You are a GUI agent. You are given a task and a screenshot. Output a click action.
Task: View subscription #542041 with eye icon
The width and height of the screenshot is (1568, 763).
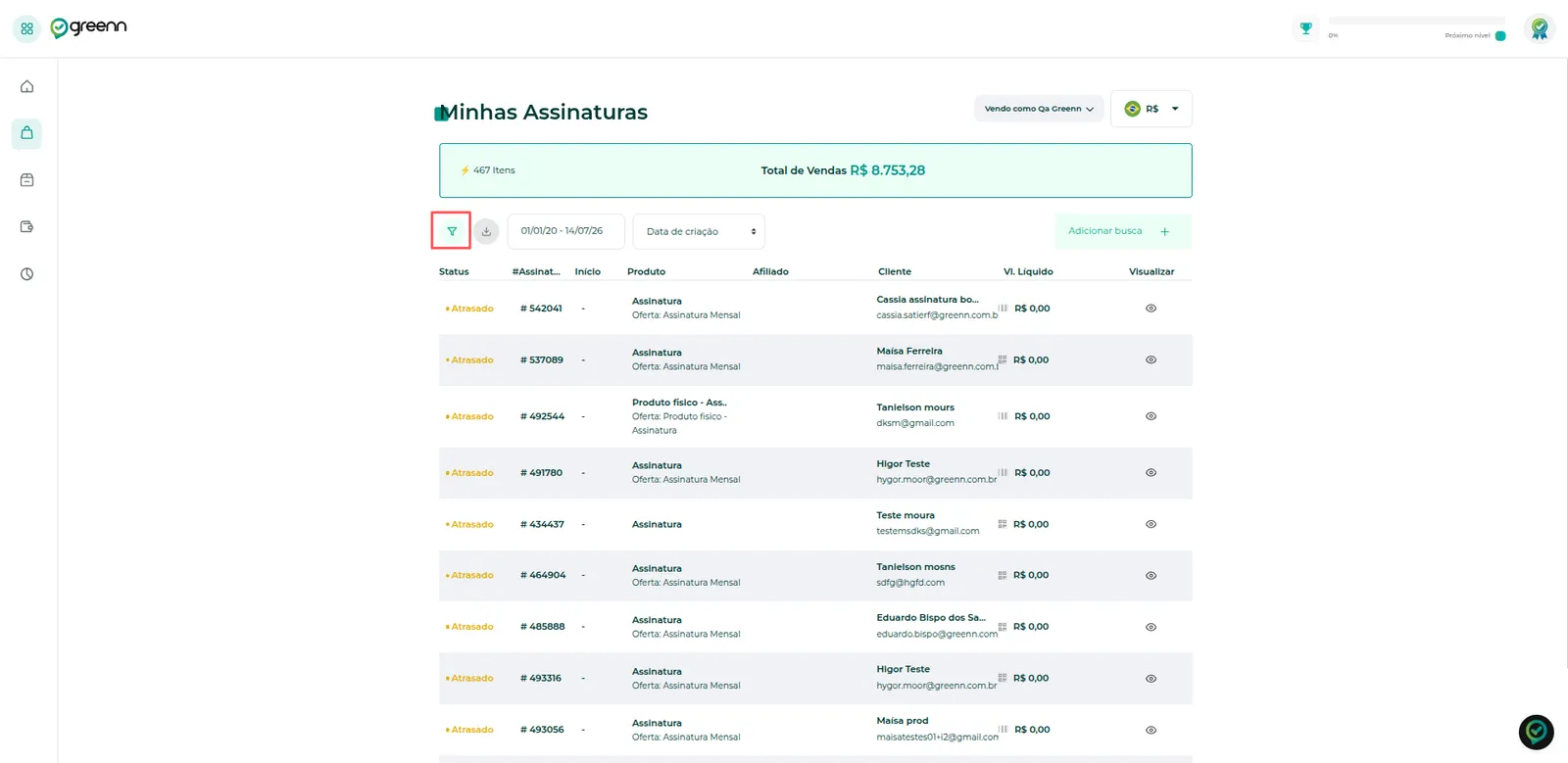coord(1151,309)
